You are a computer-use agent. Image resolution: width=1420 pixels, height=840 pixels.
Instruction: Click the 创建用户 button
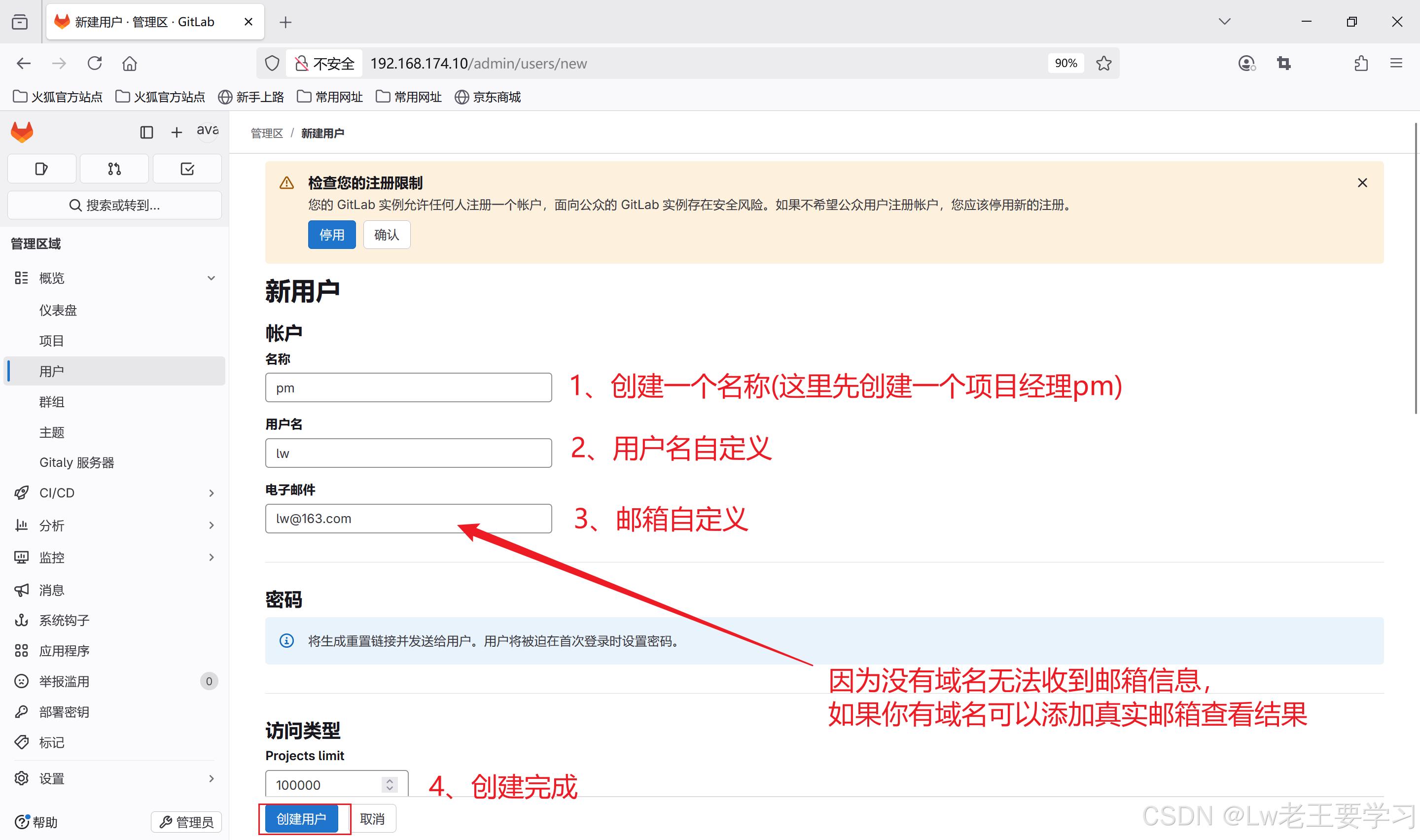point(302,818)
